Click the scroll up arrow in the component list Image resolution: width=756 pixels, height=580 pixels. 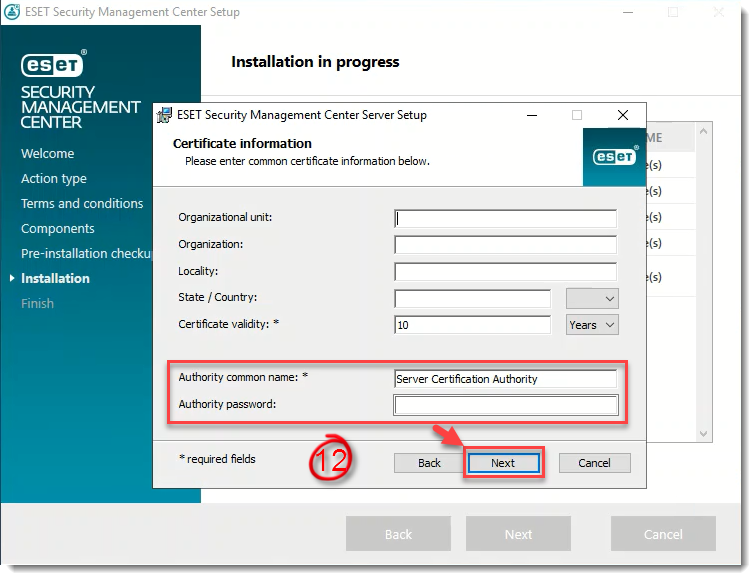tap(703, 131)
